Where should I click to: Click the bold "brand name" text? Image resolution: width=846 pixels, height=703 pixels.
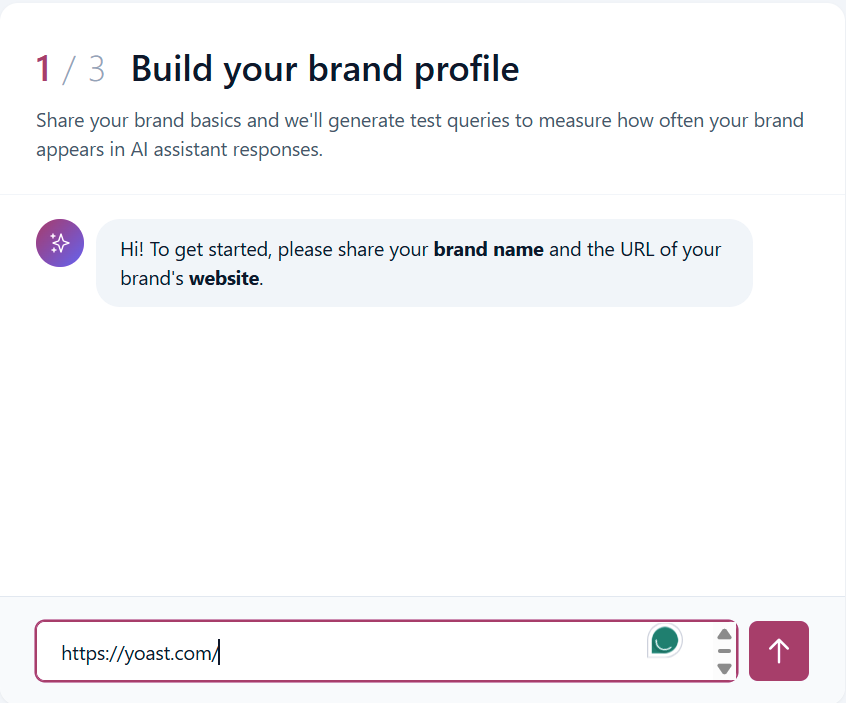[x=488, y=249]
